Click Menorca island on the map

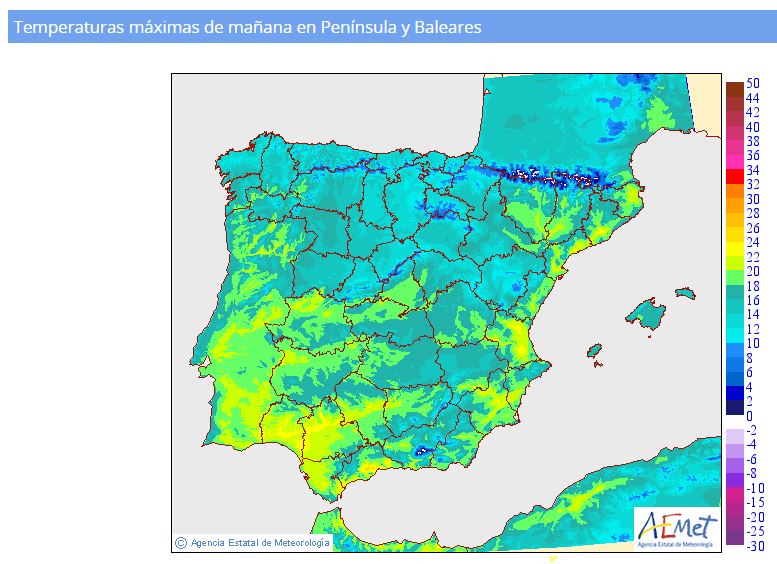coord(685,293)
